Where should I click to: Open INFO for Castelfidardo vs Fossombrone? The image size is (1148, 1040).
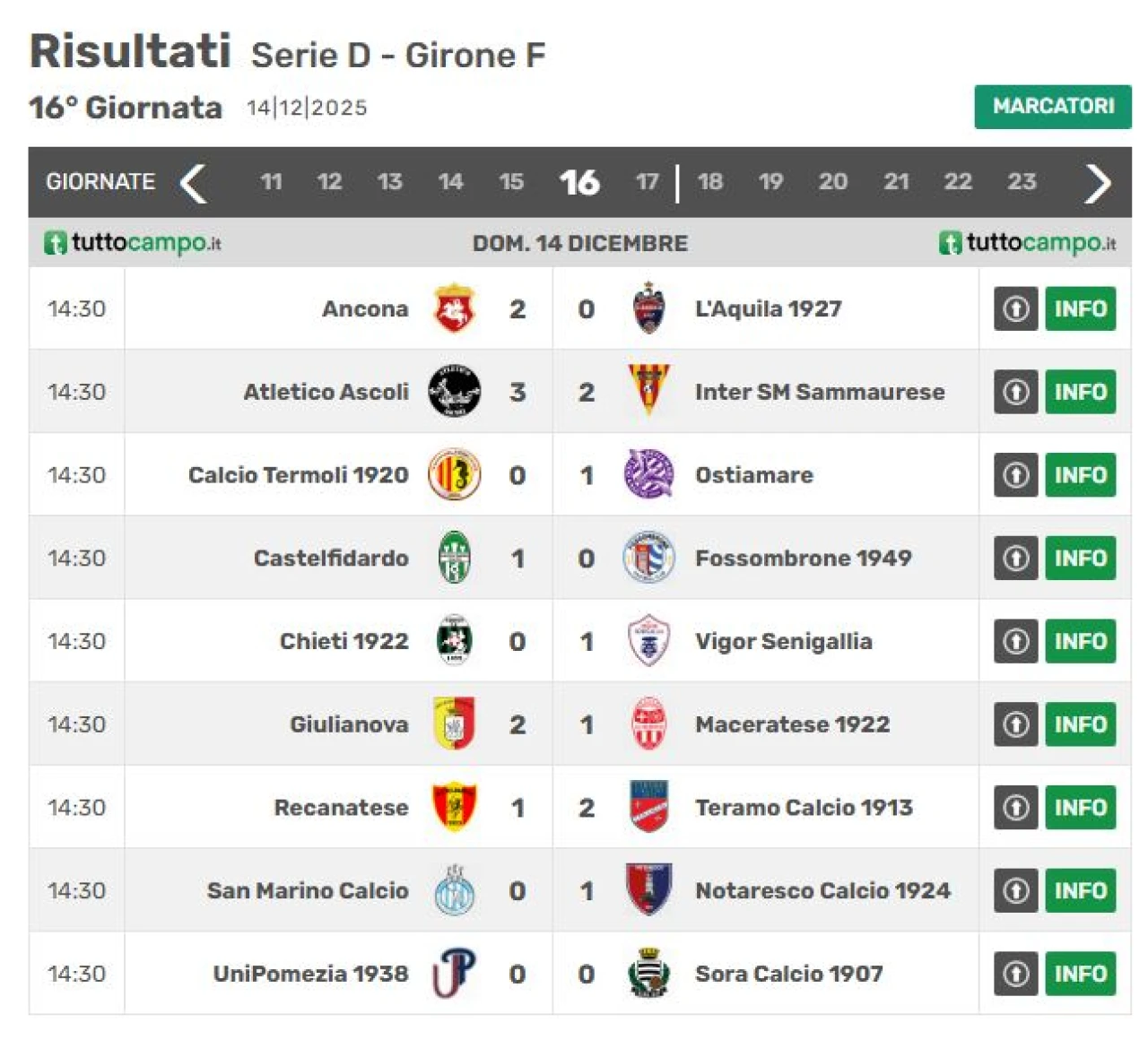[1080, 558]
